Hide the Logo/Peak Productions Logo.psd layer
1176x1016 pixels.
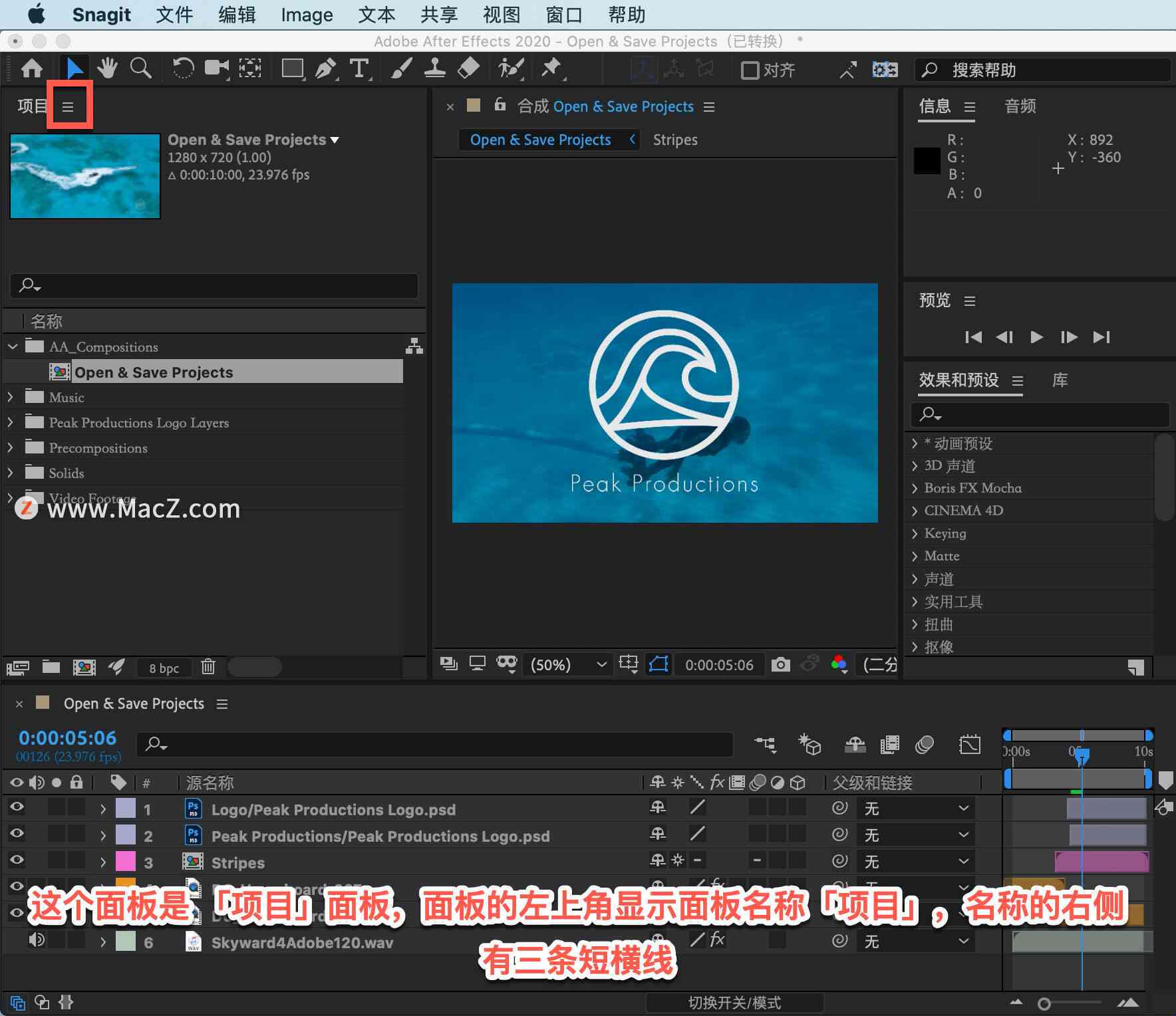(17, 807)
